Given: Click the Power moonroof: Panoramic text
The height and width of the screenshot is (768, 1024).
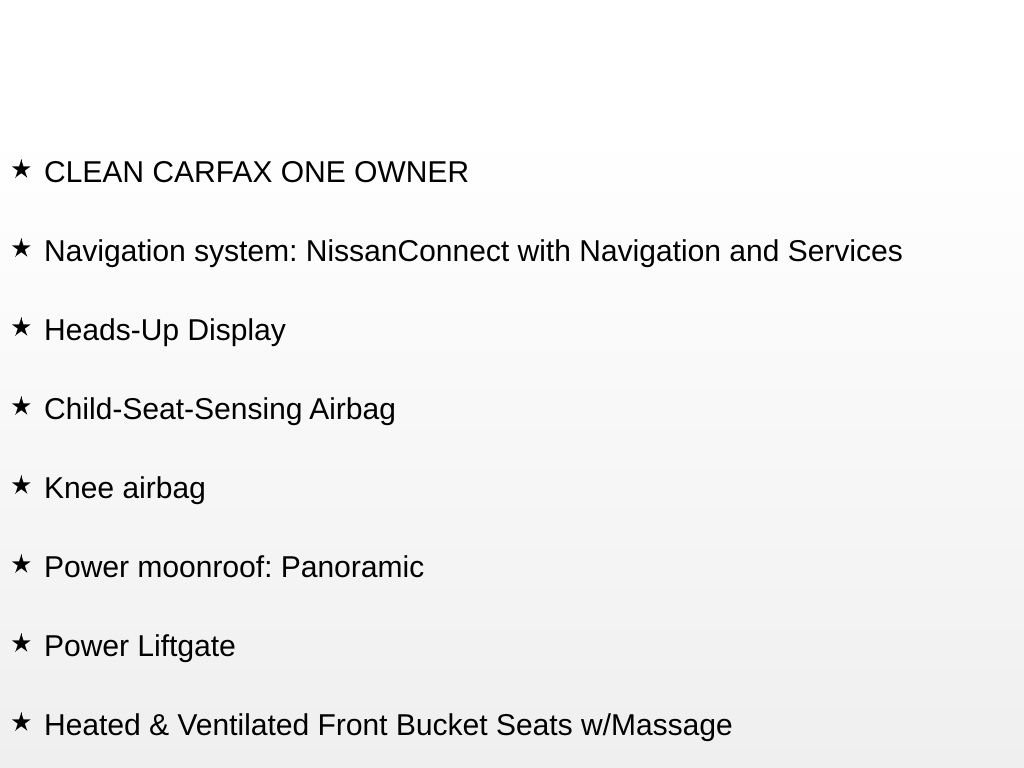Looking at the screenshot, I should [234, 568].
